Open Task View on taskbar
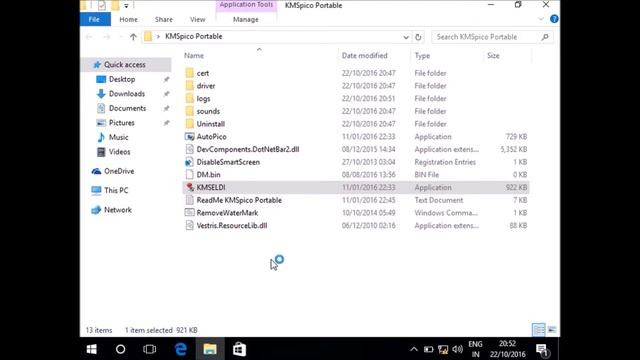640x360 pixels. point(150,349)
